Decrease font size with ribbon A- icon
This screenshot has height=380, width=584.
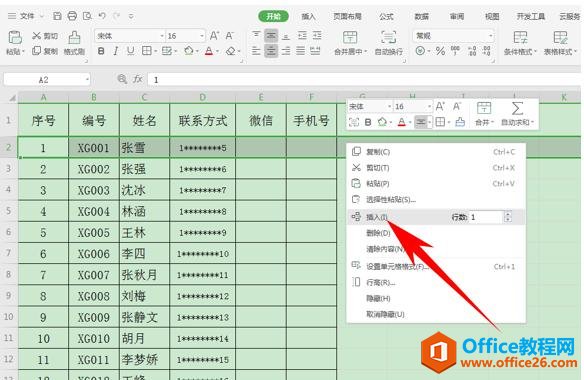pyautogui.click(x=229, y=36)
